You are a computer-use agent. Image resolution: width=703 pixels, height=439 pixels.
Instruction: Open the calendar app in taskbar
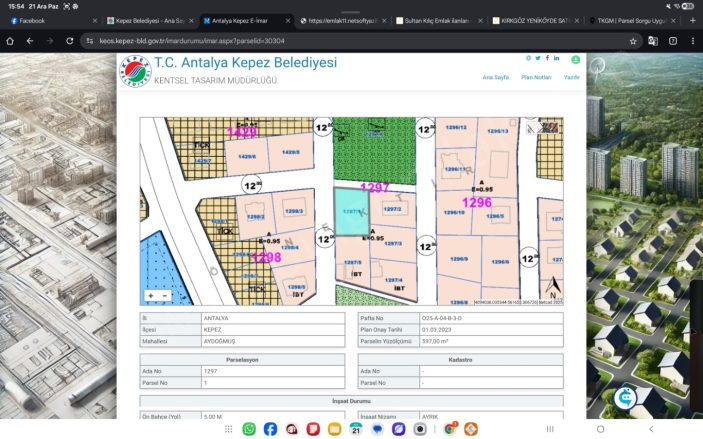tap(355, 429)
